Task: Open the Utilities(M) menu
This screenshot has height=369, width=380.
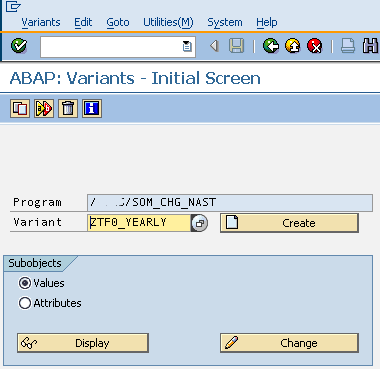Action: click(168, 22)
